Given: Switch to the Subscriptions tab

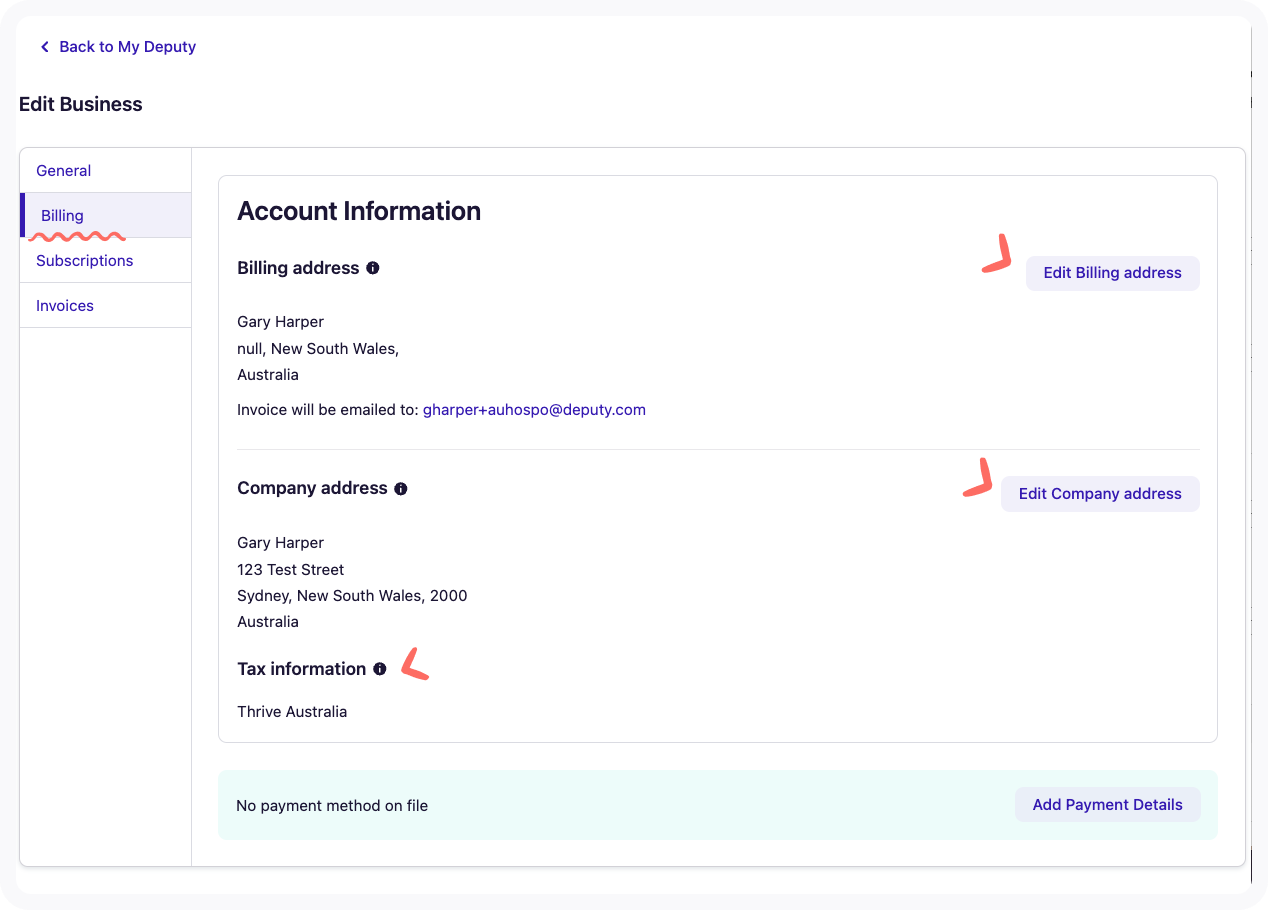Looking at the screenshot, I should tap(106, 260).
